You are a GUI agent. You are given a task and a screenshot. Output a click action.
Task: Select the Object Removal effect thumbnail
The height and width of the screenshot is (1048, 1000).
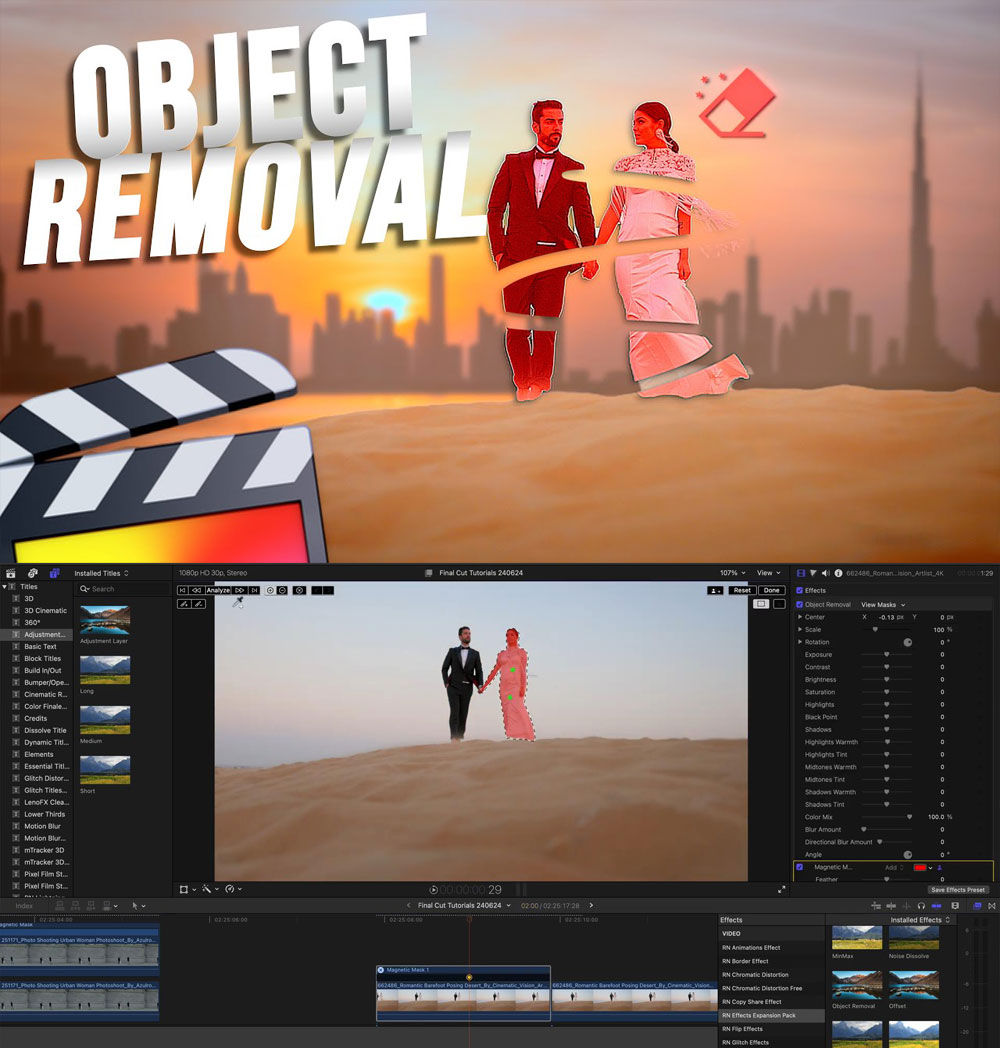tap(857, 985)
